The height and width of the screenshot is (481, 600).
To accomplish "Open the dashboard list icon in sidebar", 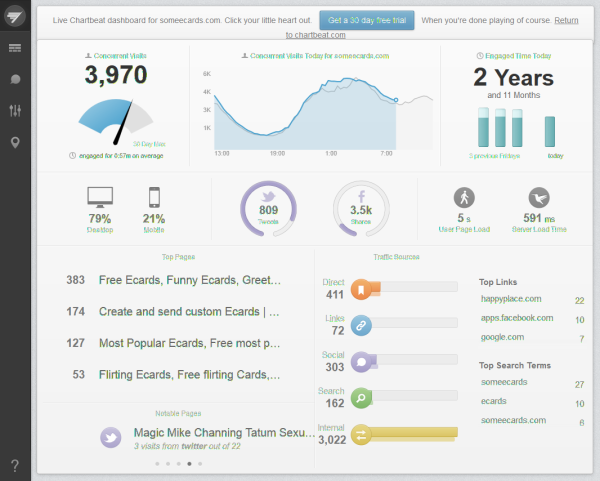I will 15,48.
